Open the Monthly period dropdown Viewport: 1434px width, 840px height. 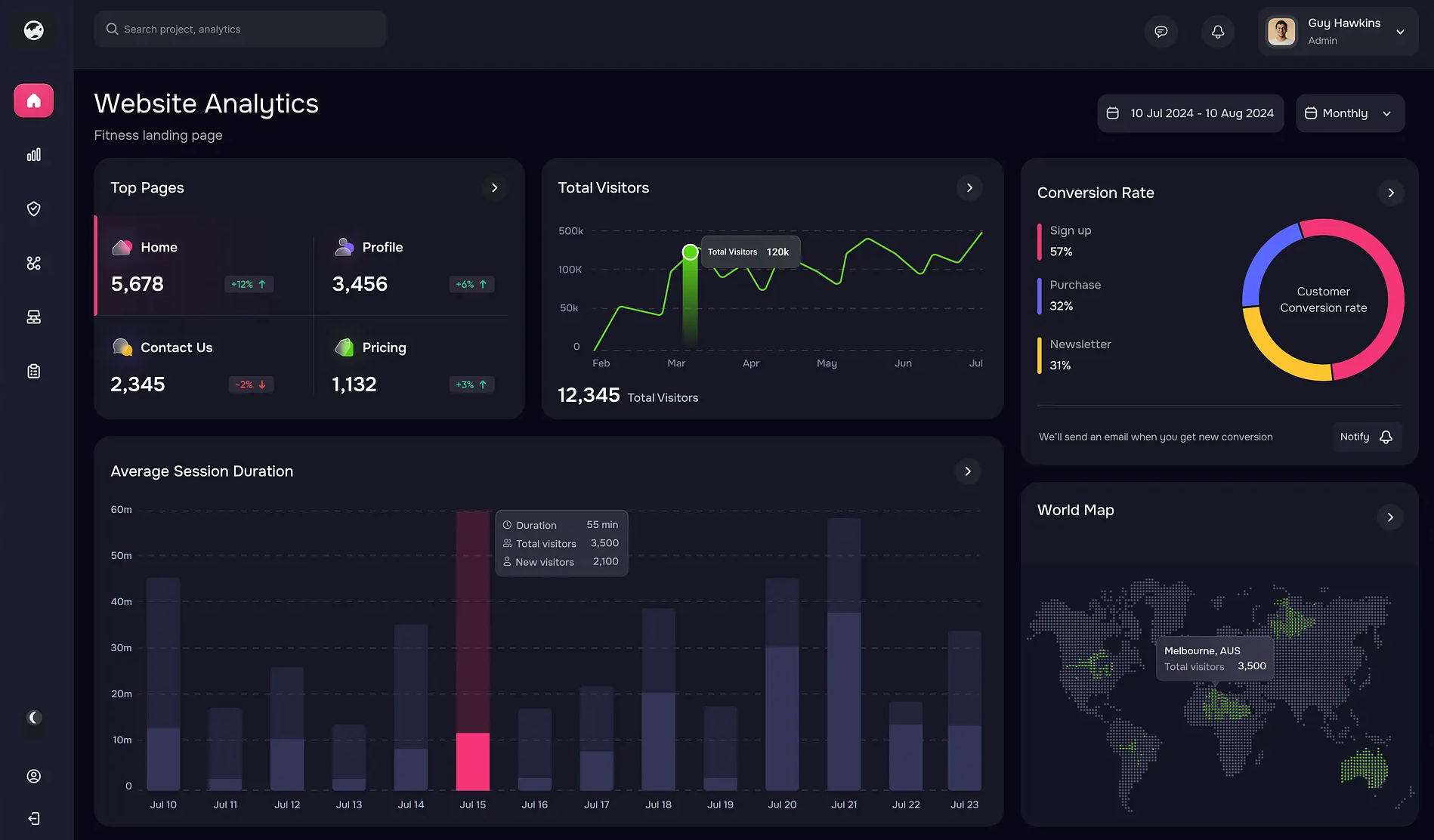coord(1349,113)
